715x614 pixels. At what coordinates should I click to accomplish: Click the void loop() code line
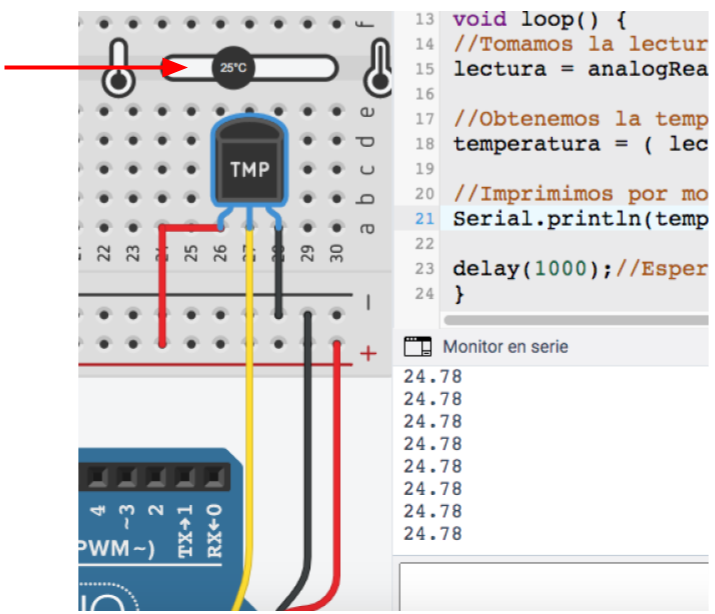[528, 19]
